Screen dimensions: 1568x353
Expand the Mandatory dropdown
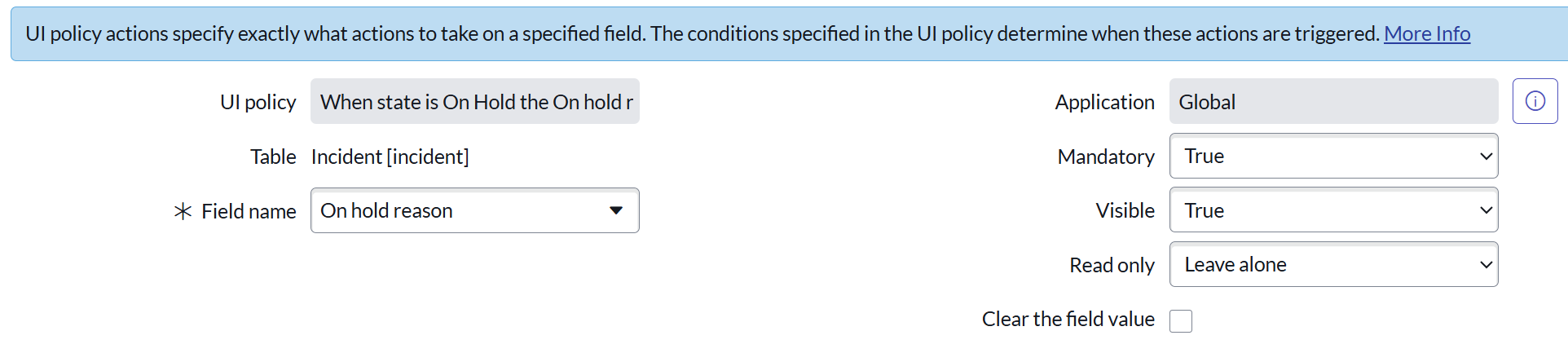pyautogui.click(x=1333, y=156)
